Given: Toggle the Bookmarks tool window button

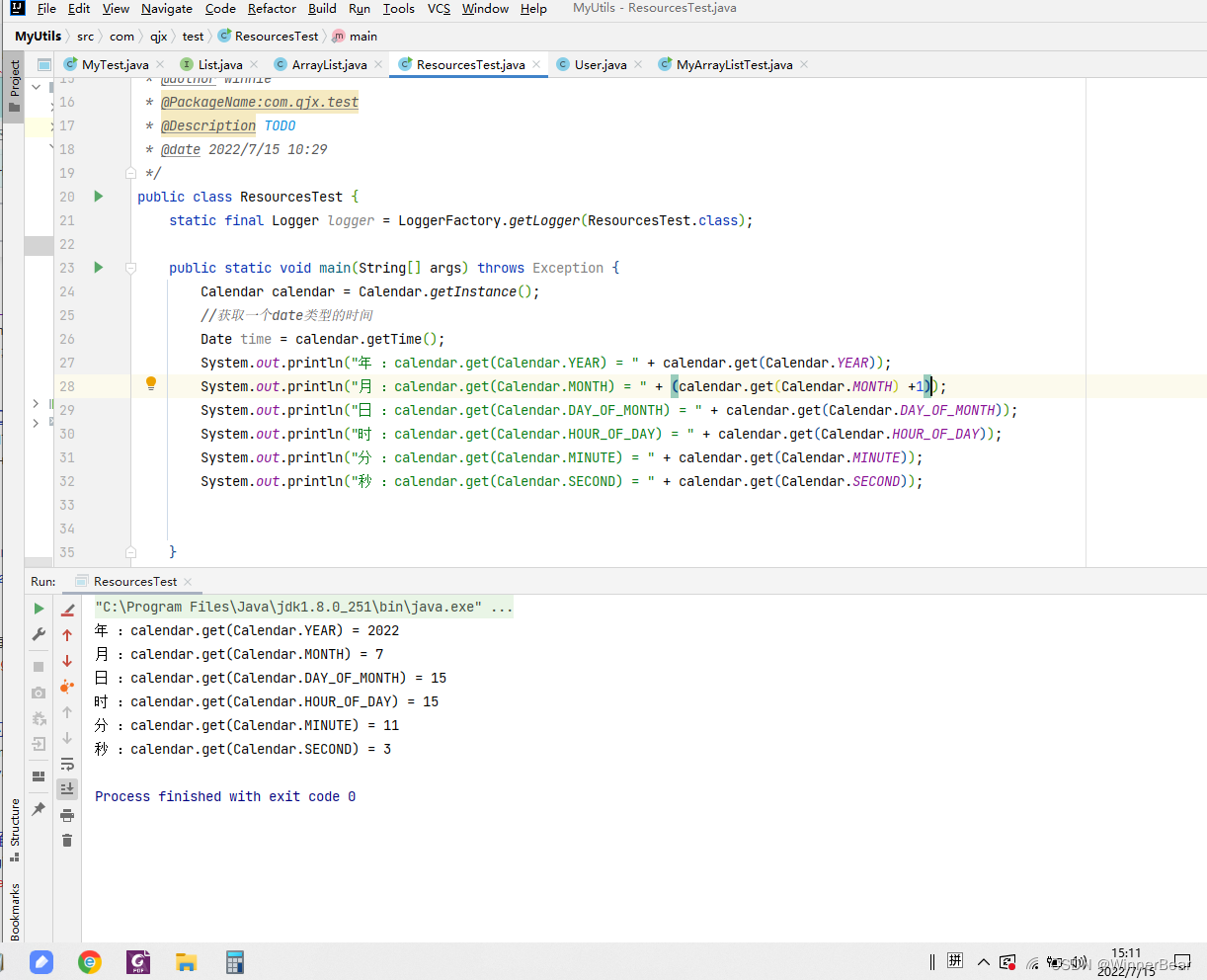Looking at the screenshot, I should [x=14, y=911].
